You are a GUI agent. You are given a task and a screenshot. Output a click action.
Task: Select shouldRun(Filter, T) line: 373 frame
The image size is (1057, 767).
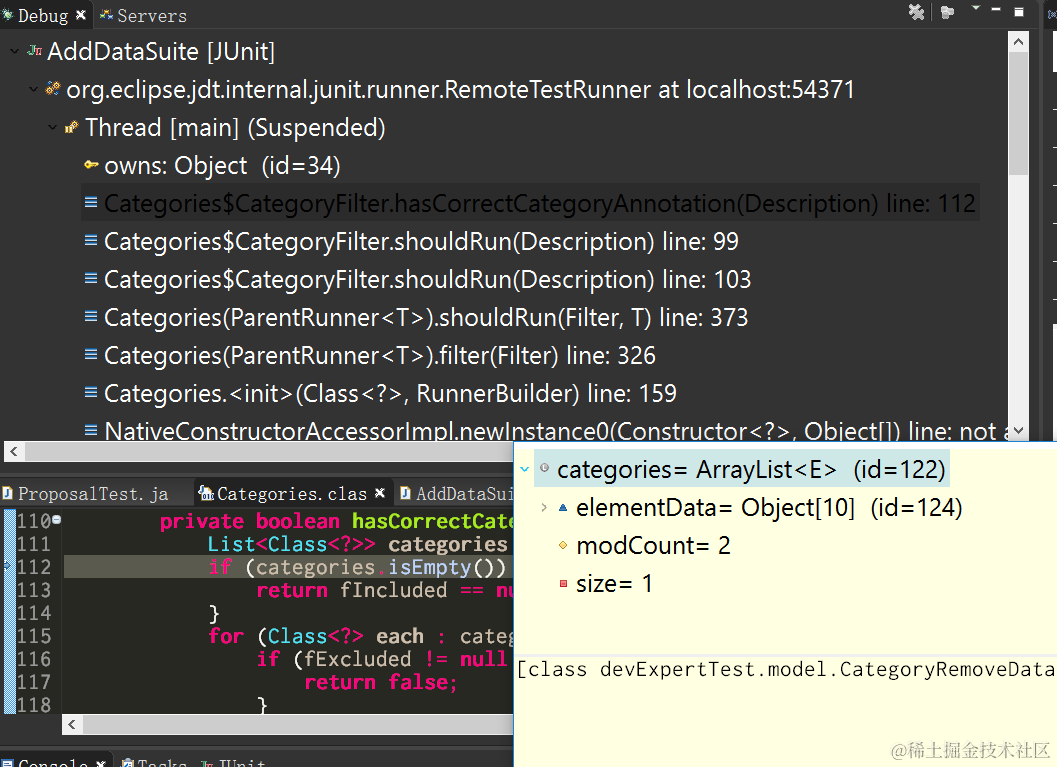point(425,317)
